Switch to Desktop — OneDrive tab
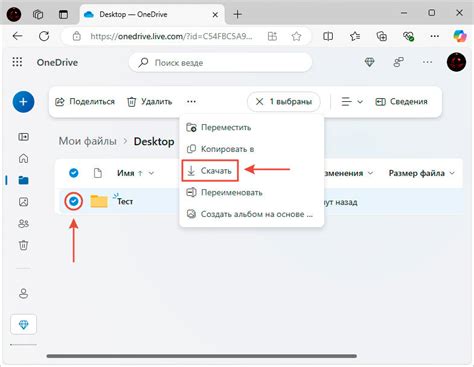 [x=152, y=14]
